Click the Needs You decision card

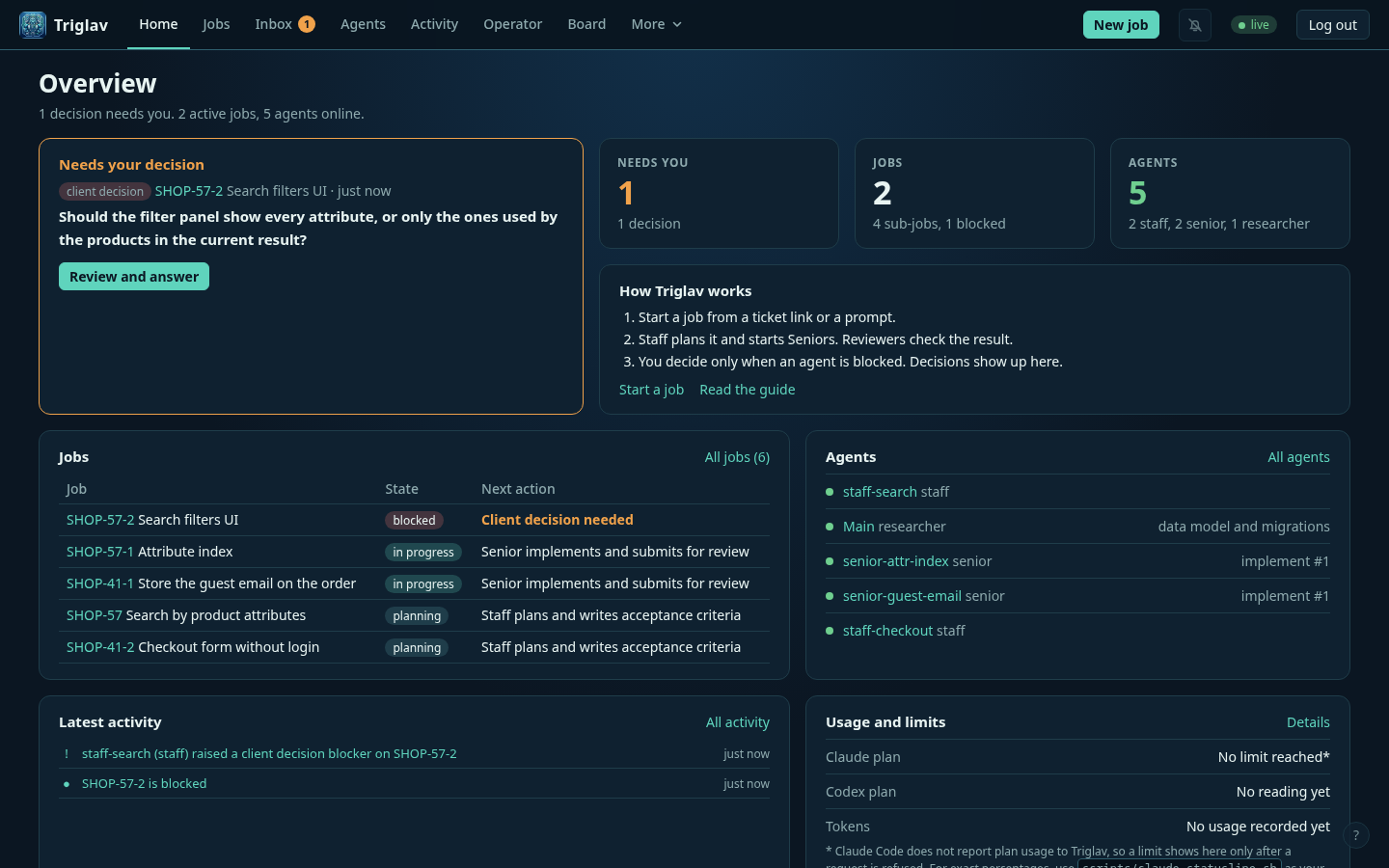(x=719, y=194)
